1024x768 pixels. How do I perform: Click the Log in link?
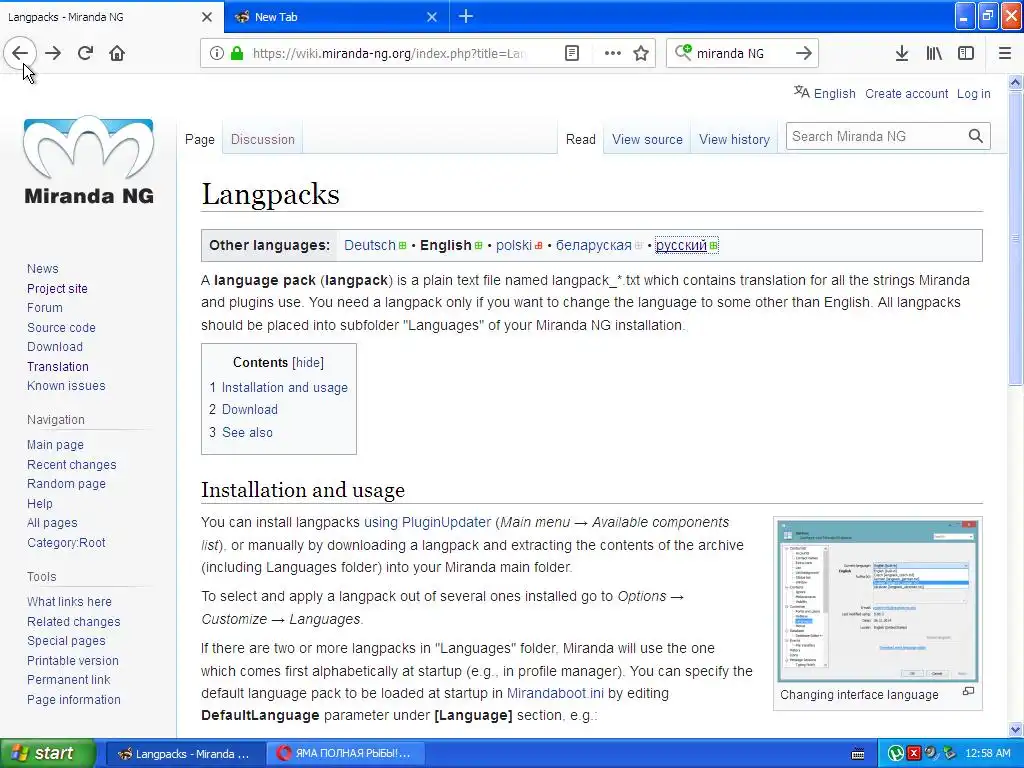974,93
